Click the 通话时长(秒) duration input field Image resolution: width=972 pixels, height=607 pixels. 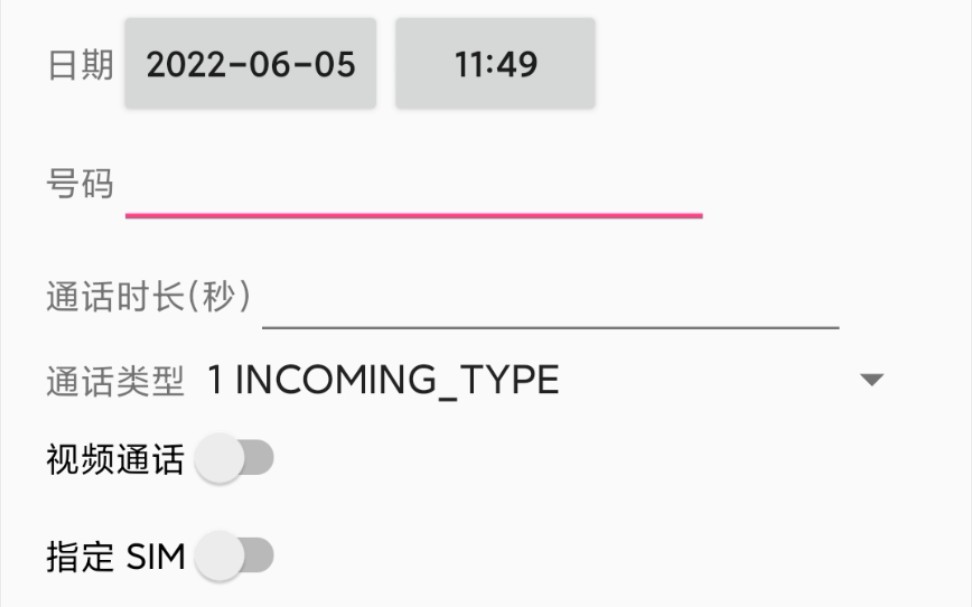(x=550, y=299)
